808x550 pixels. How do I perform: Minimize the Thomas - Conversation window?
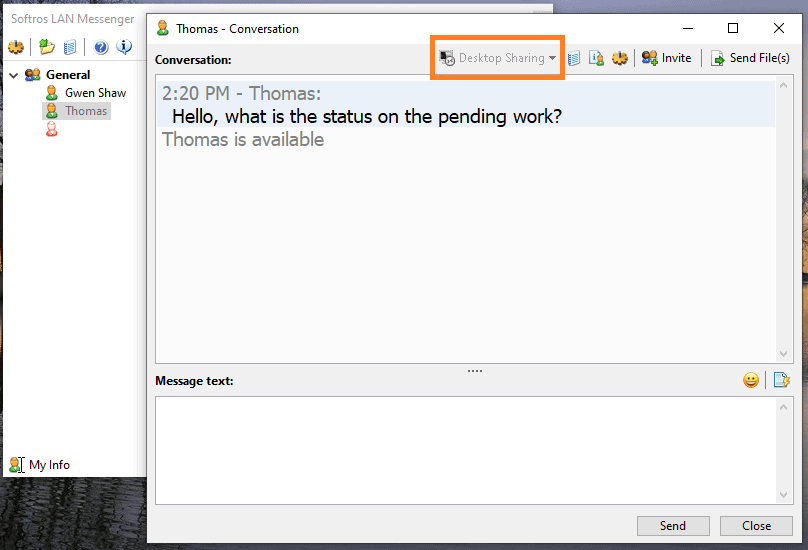pyautogui.click(x=688, y=28)
